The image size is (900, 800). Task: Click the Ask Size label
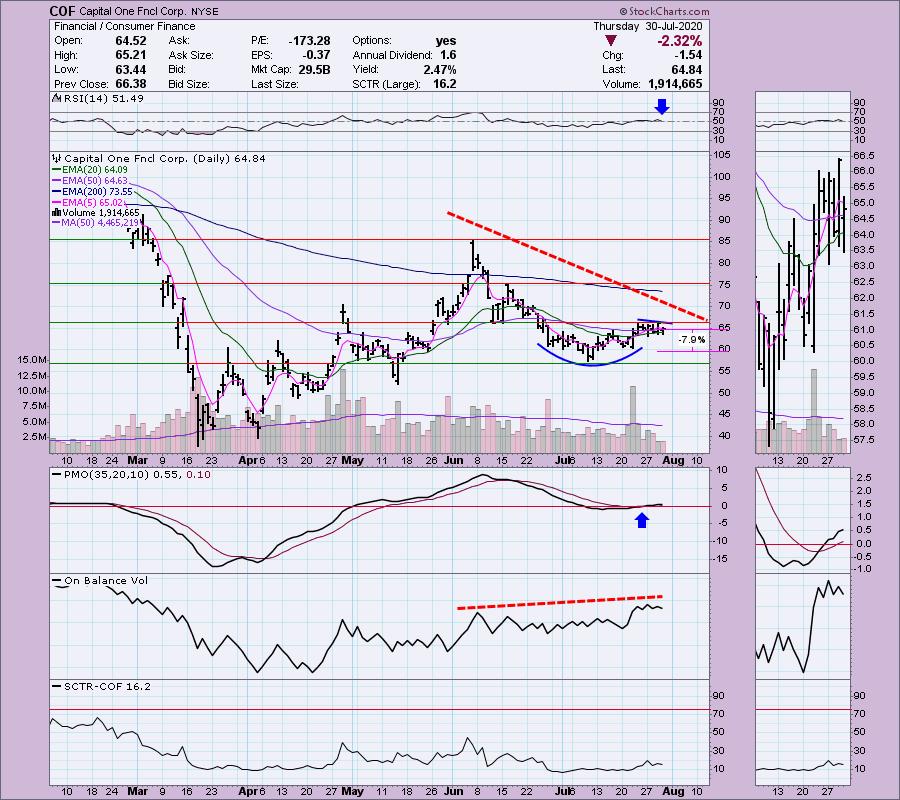tap(191, 55)
